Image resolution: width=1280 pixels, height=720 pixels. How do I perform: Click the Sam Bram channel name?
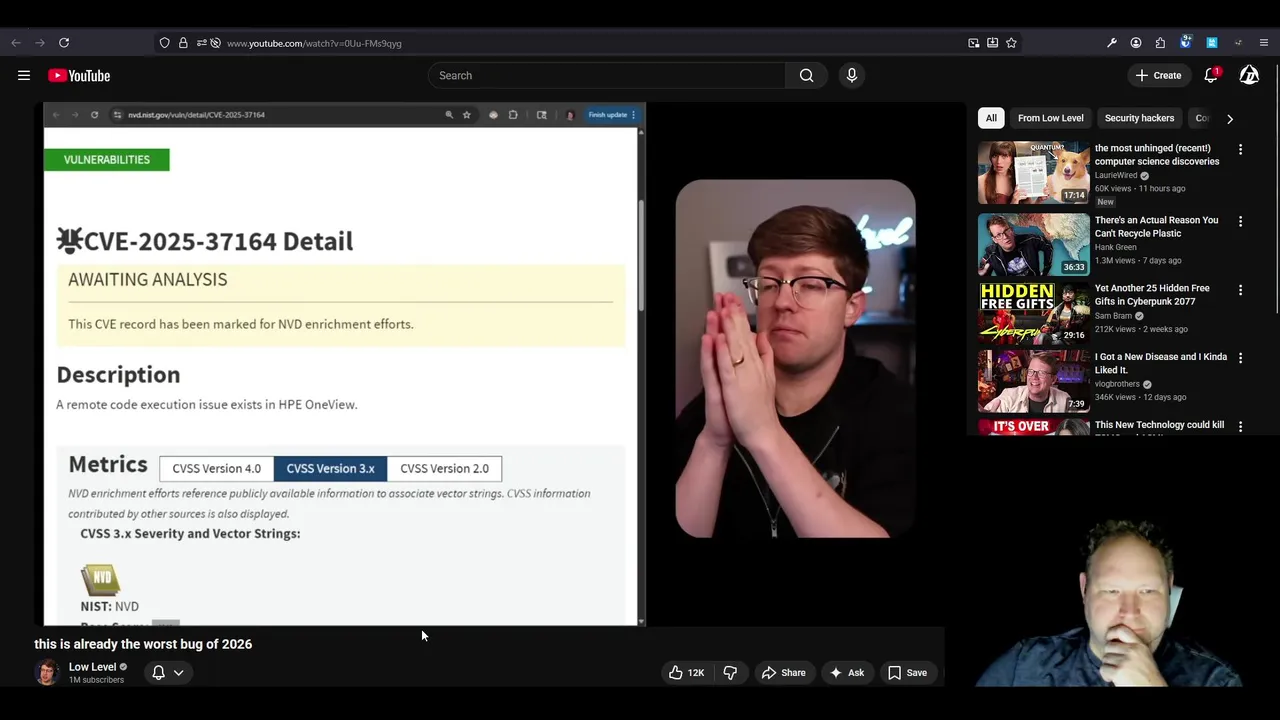pos(1113,316)
